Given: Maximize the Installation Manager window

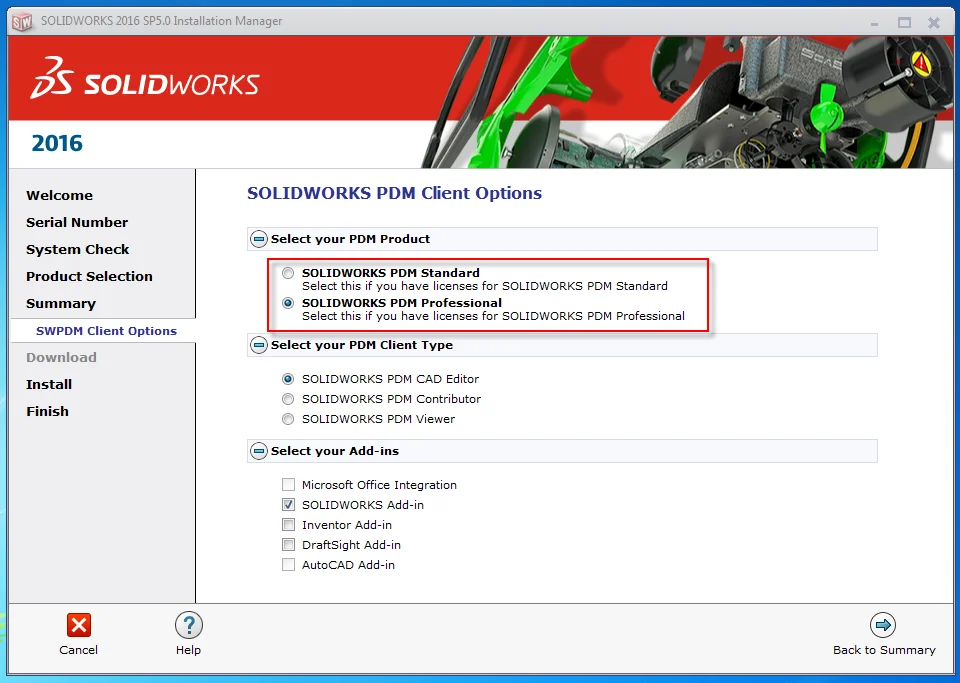Looking at the screenshot, I should 904,23.
